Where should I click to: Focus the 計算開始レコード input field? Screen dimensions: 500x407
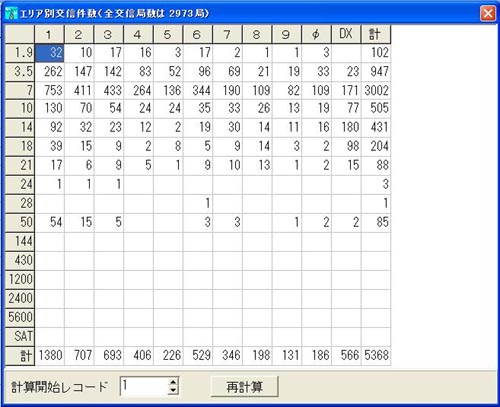[x=144, y=386]
